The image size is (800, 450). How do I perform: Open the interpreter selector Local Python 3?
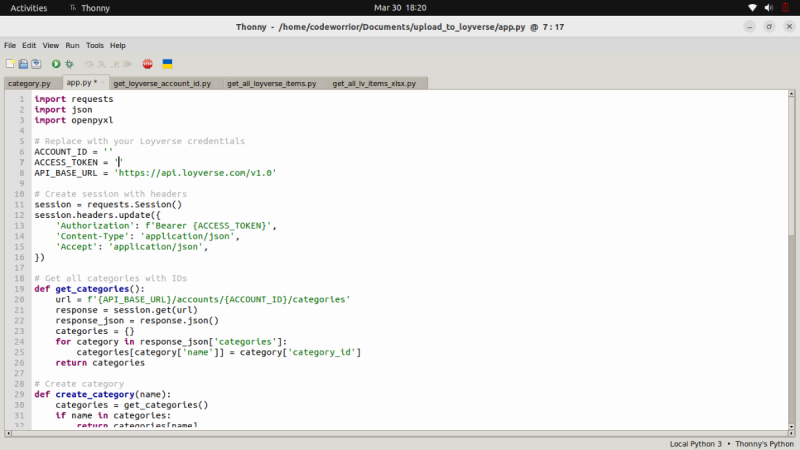(x=695, y=444)
